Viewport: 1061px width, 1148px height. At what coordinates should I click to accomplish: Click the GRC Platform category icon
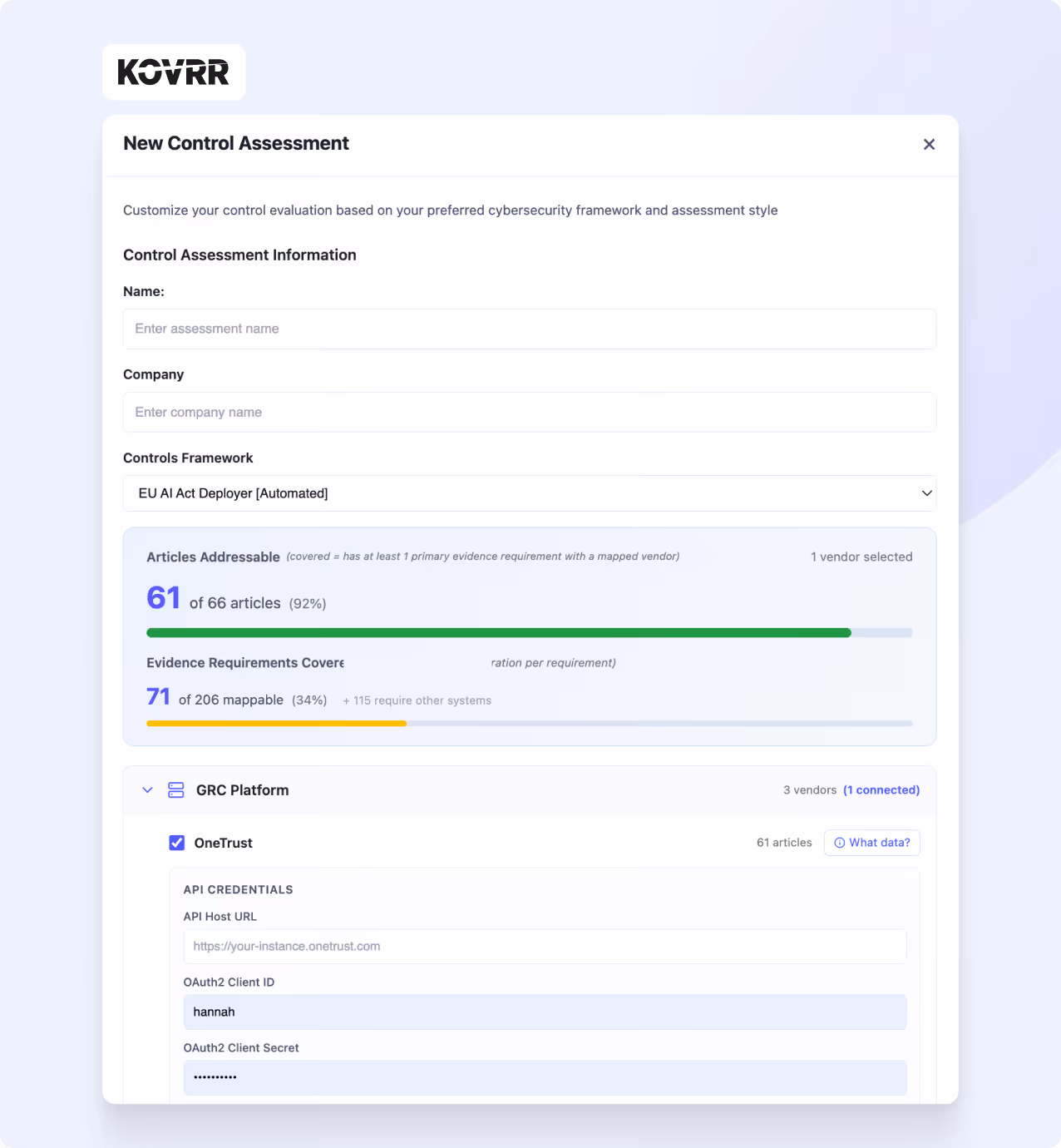point(175,789)
